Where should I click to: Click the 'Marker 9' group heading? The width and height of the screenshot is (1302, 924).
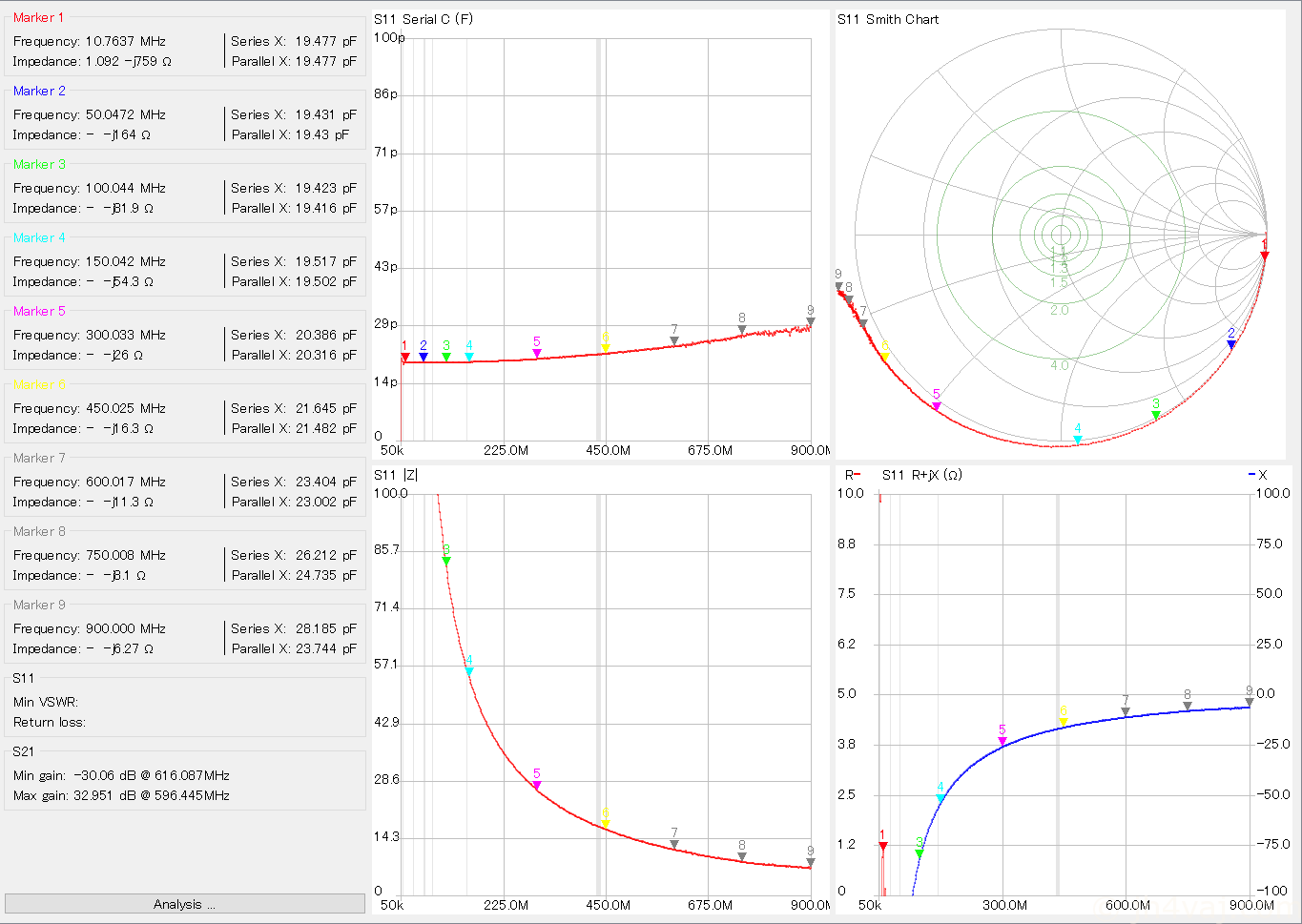39,605
